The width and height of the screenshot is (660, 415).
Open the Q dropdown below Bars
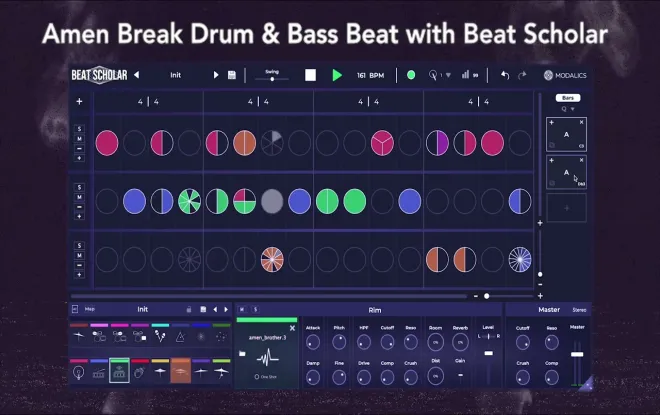click(x=568, y=109)
